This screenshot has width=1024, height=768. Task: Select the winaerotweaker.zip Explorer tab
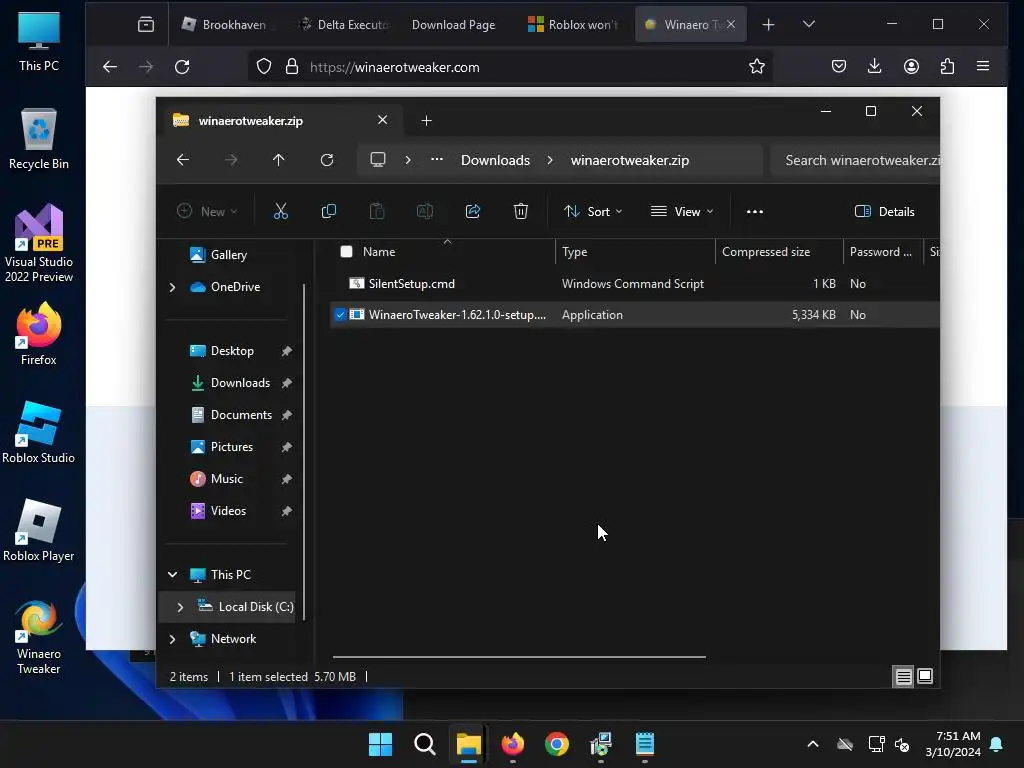(280, 121)
